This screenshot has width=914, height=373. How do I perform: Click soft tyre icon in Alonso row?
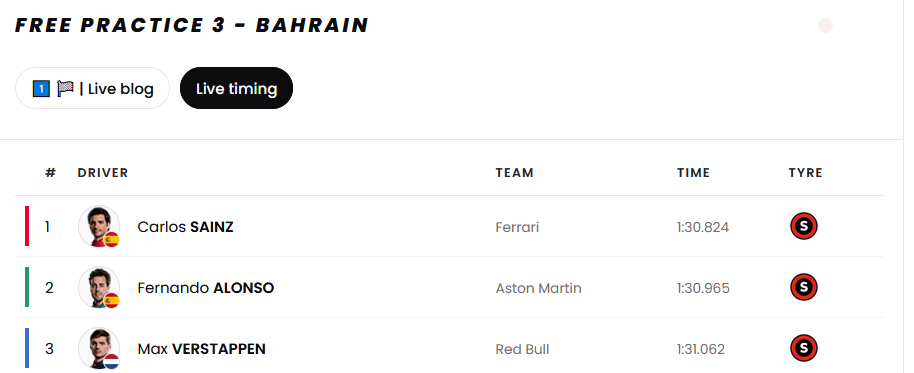(804, 287)
